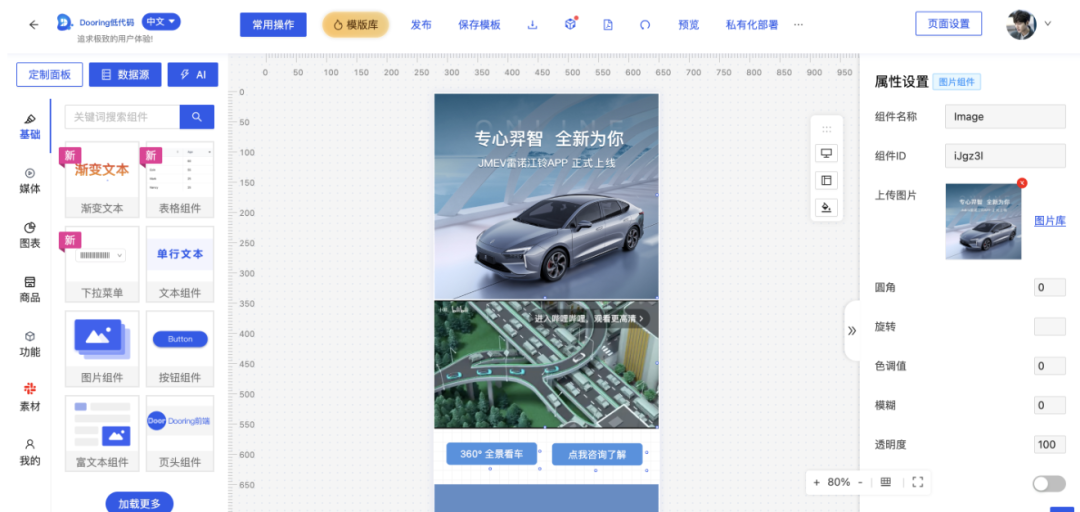1080x512 pixels.
Task: Collapse the properties panel with double chevron
Action: coord(852,331)
